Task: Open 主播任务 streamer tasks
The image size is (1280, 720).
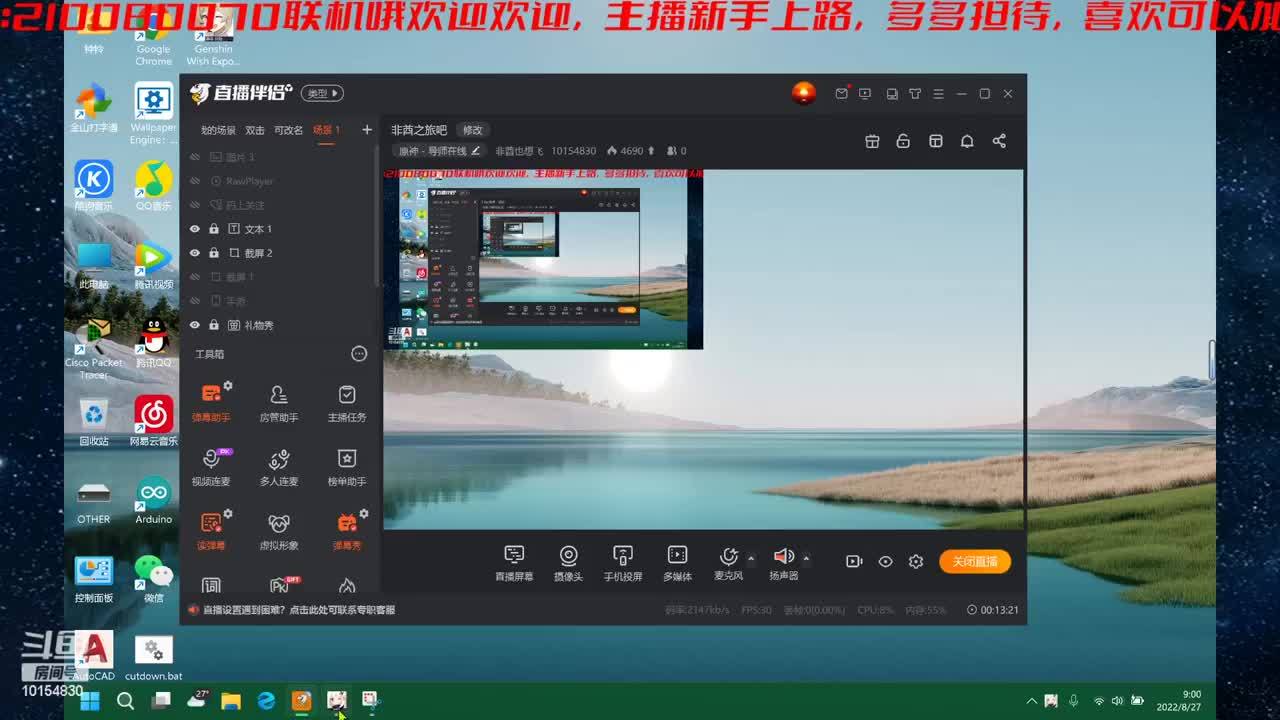Action: [347, 401]
